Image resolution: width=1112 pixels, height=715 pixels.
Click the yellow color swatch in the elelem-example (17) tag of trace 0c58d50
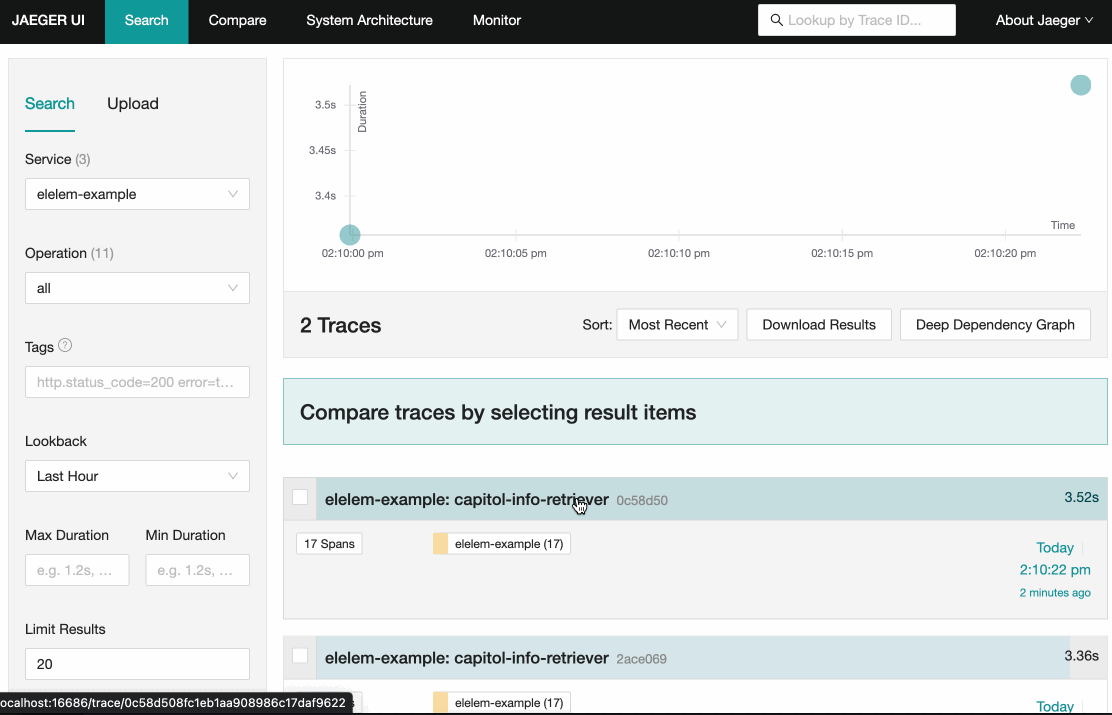pos(440,544)
